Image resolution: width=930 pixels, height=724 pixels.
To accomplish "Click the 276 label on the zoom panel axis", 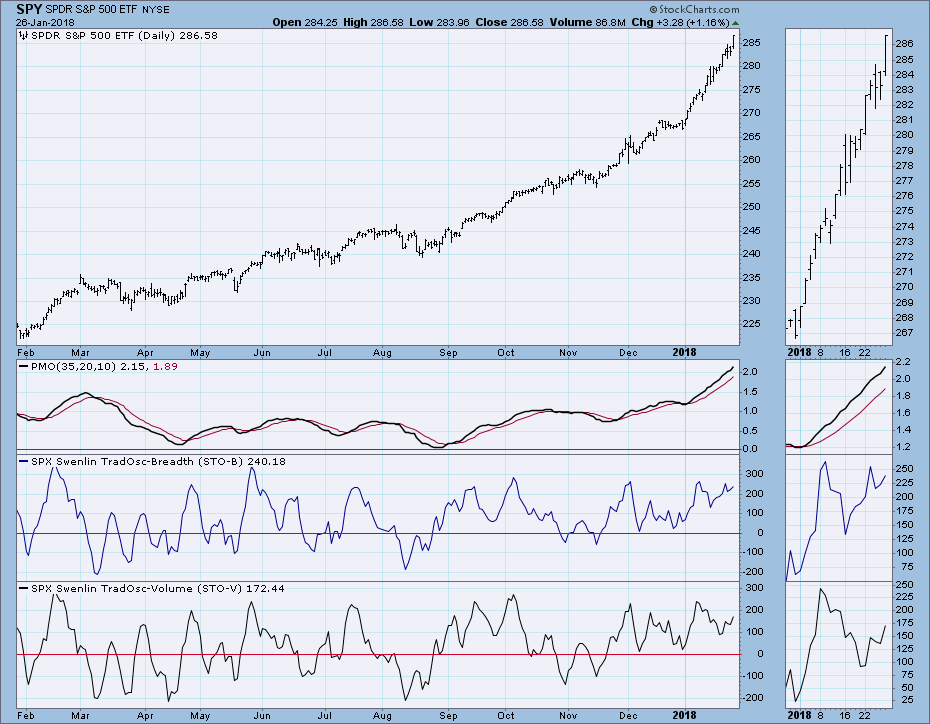I will pos(904,196).
